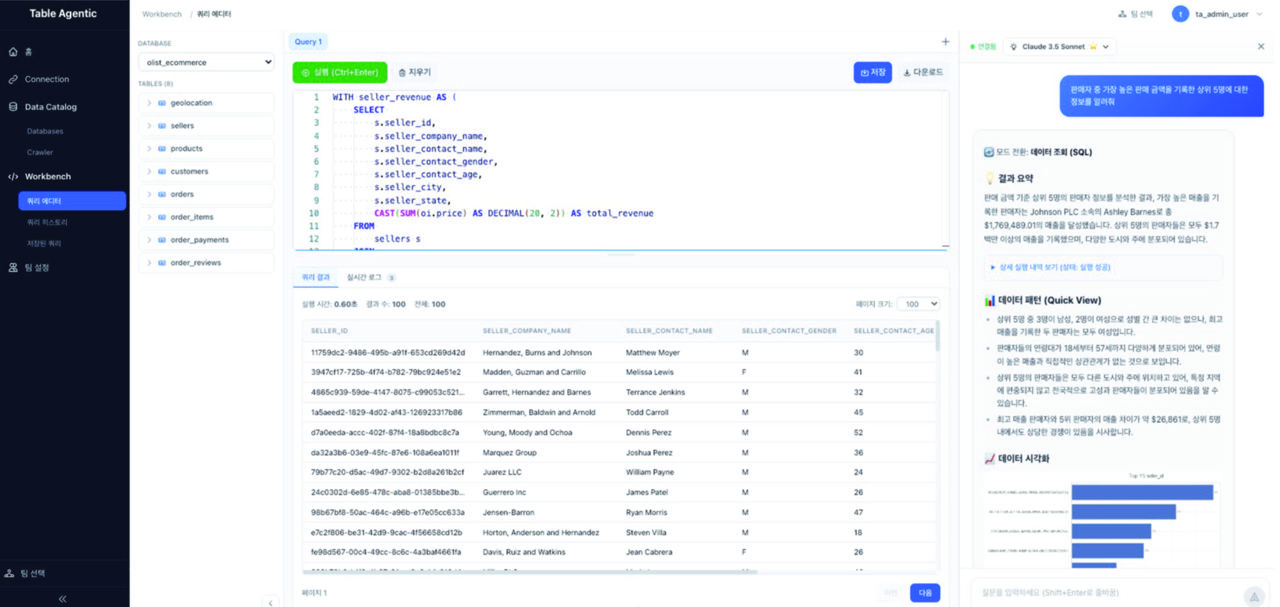
Task: Expand the sellers table node
Action: click(149, 126)
